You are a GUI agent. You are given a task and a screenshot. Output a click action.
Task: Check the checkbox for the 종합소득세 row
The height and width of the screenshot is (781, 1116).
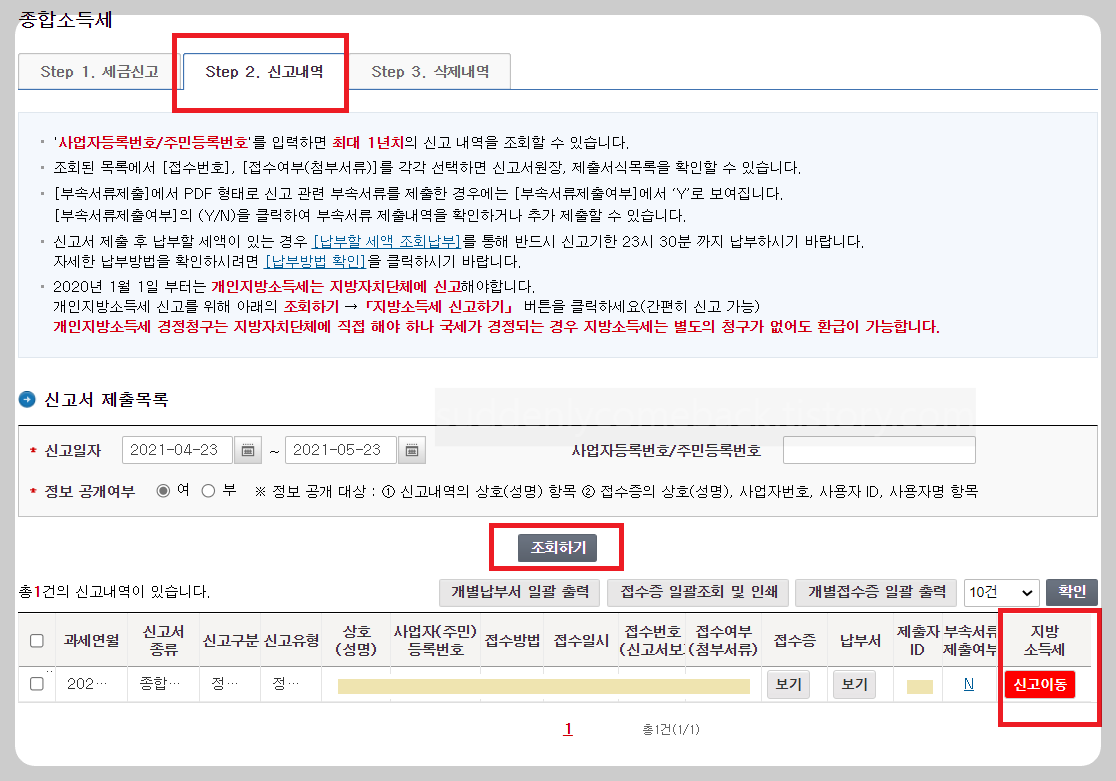36,684
